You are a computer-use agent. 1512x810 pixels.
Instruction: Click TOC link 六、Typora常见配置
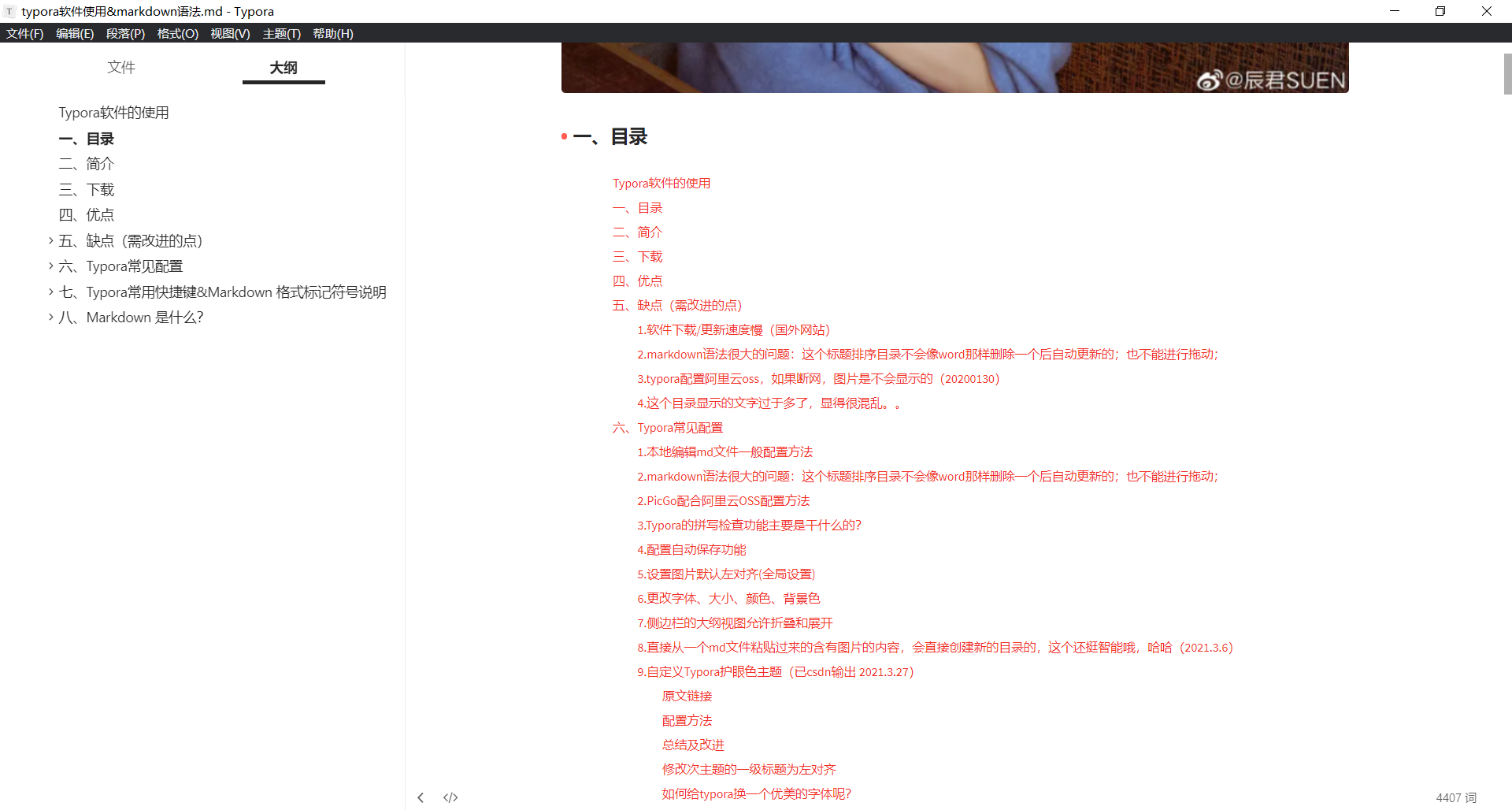(668, 428)
